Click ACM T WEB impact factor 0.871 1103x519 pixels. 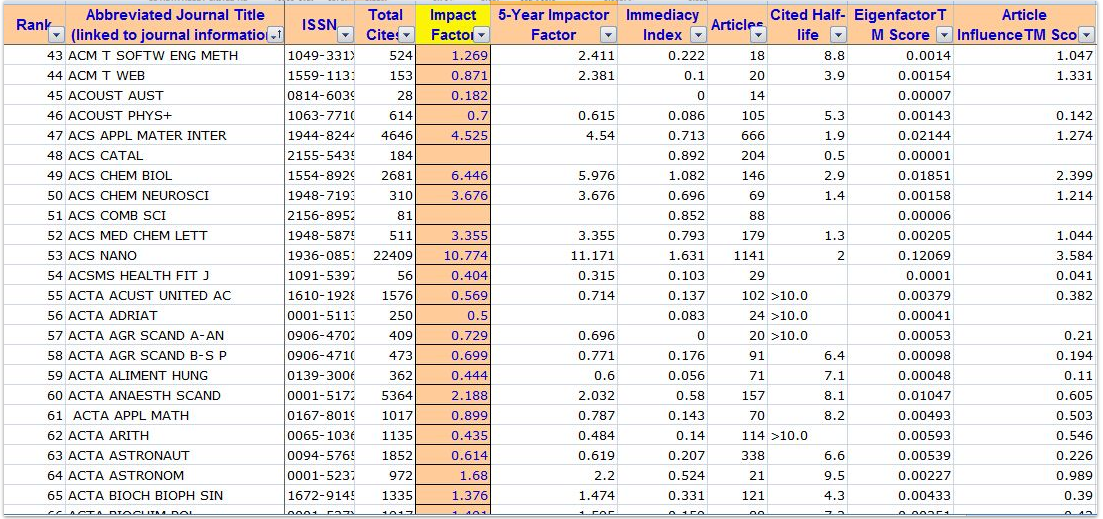coord(469,75)
